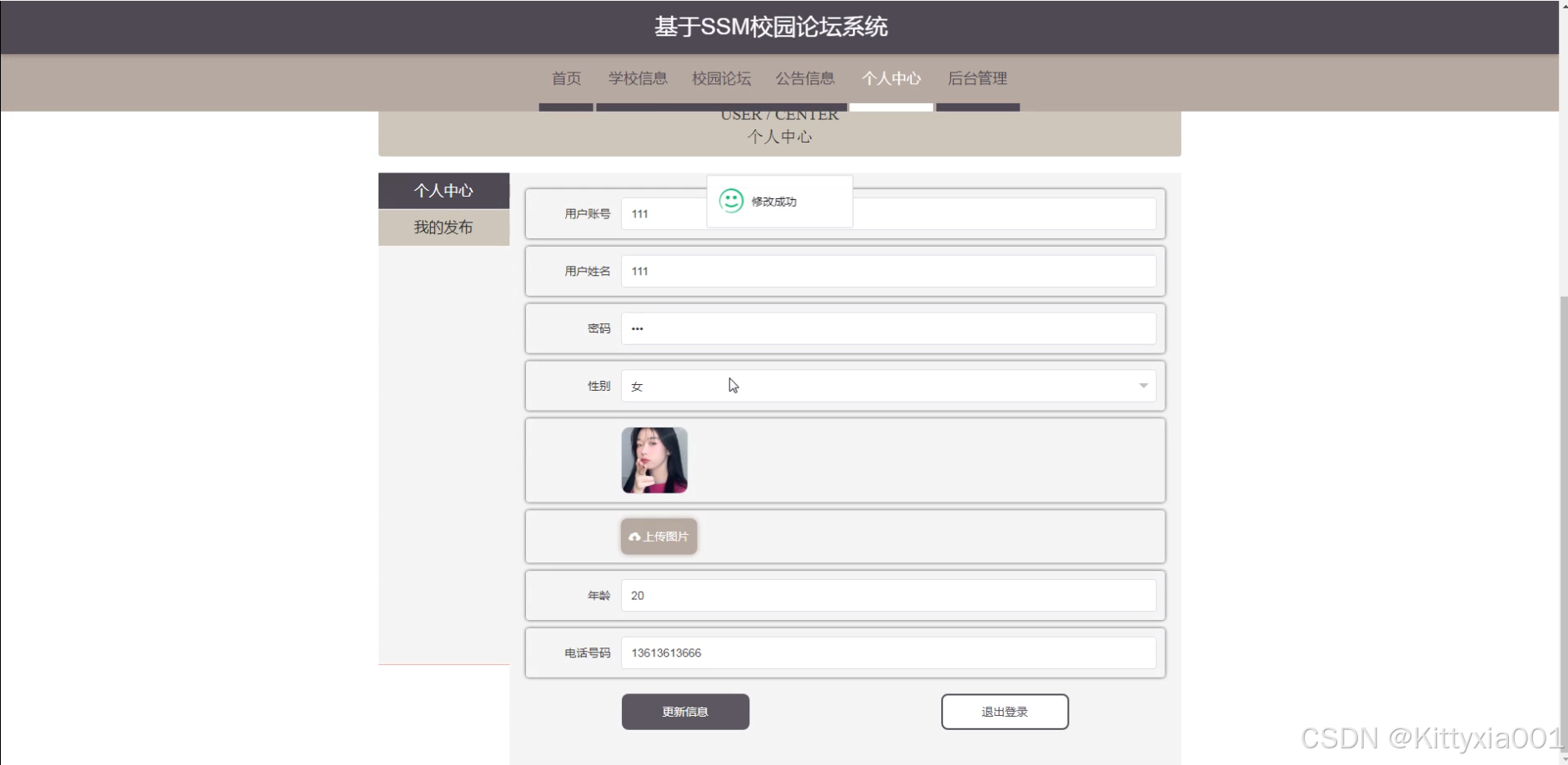This screenshot has width=1568, height=765.
Task: Click the profile avatar photo thumbnail
Action: point(654,459)
